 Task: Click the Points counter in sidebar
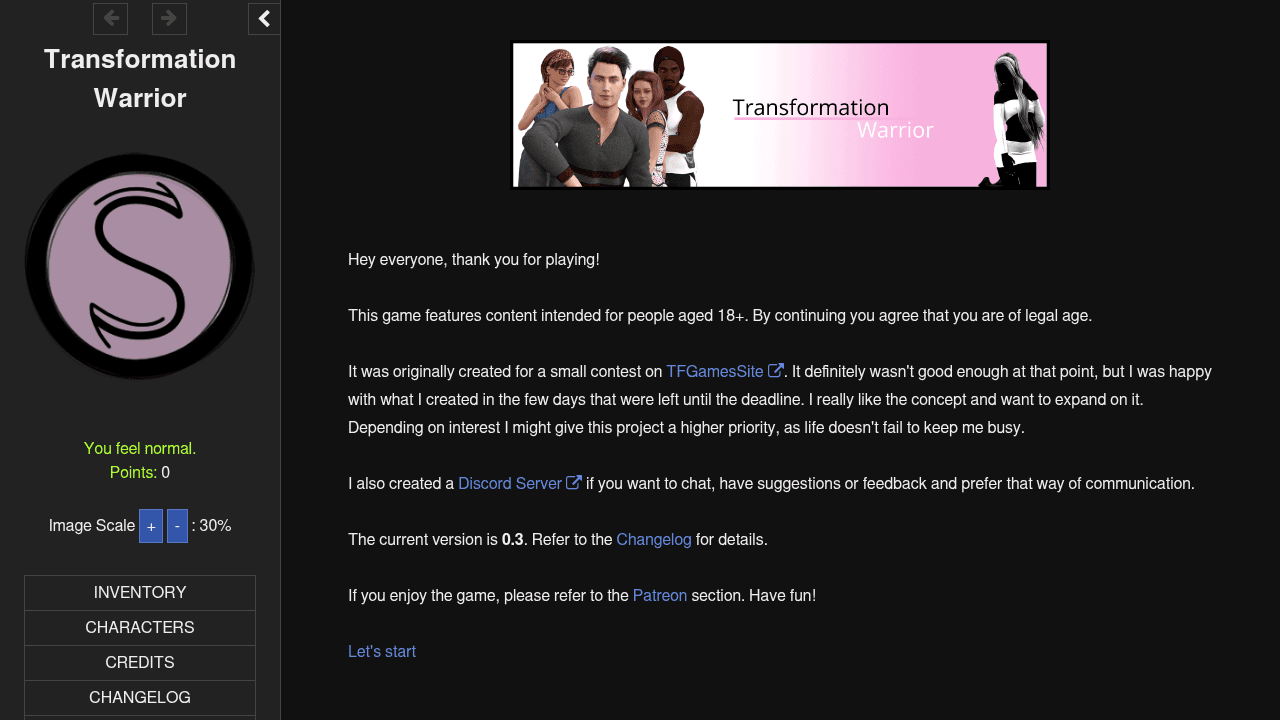coord(140,473)
